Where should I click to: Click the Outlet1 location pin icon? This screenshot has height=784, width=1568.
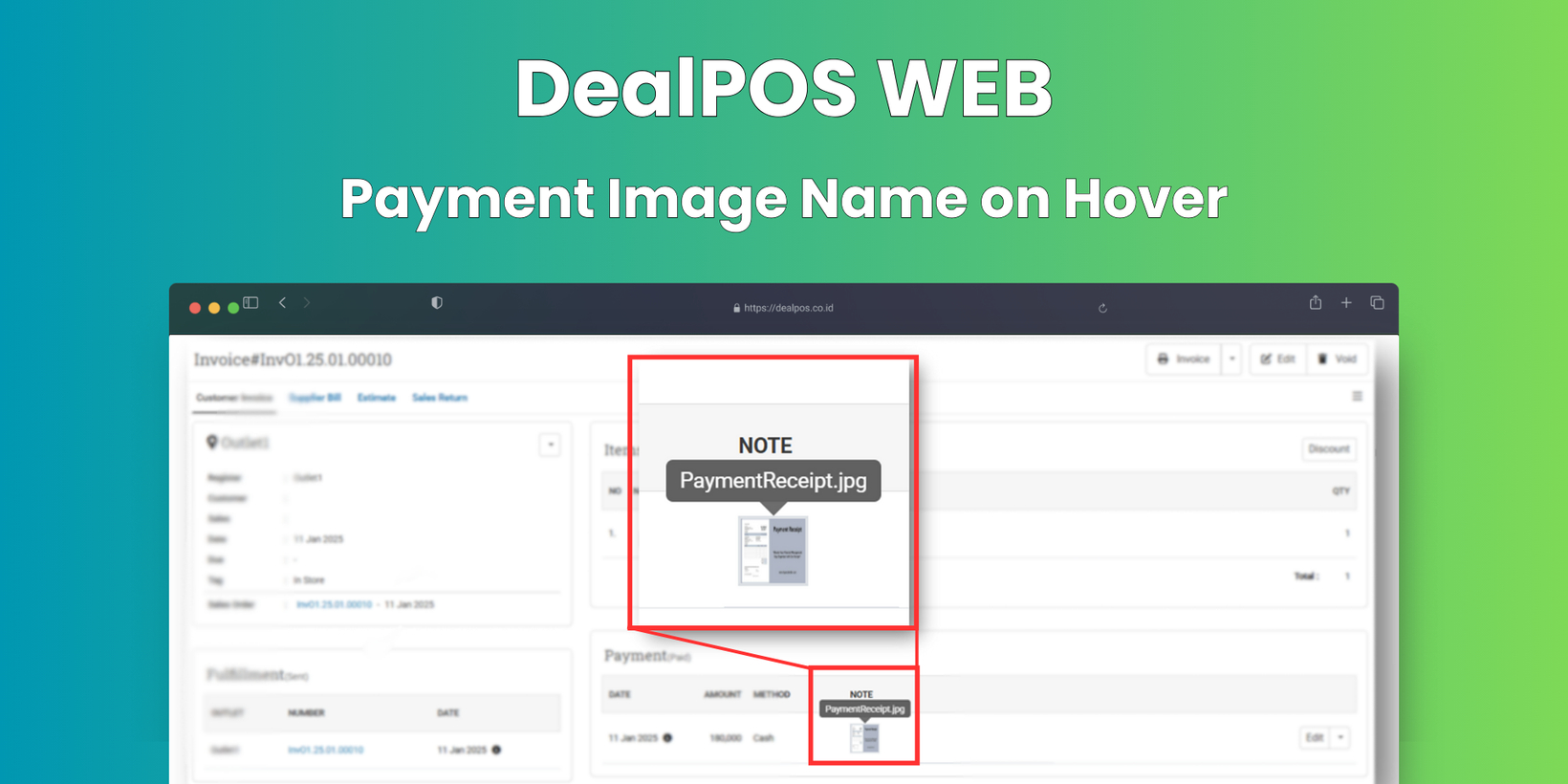pos(212,442)
